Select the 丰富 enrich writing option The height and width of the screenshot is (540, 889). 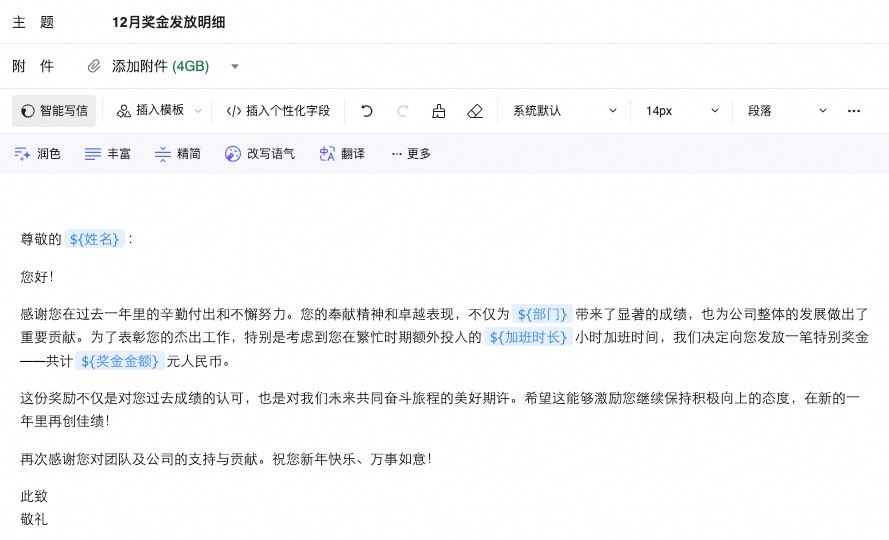click(108, 154)
